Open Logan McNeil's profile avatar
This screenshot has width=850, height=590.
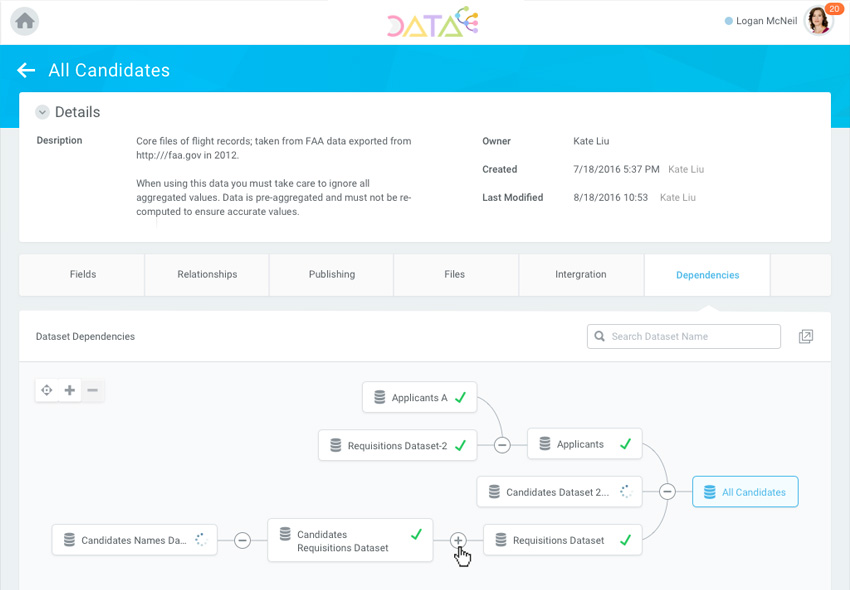[817, 21]
